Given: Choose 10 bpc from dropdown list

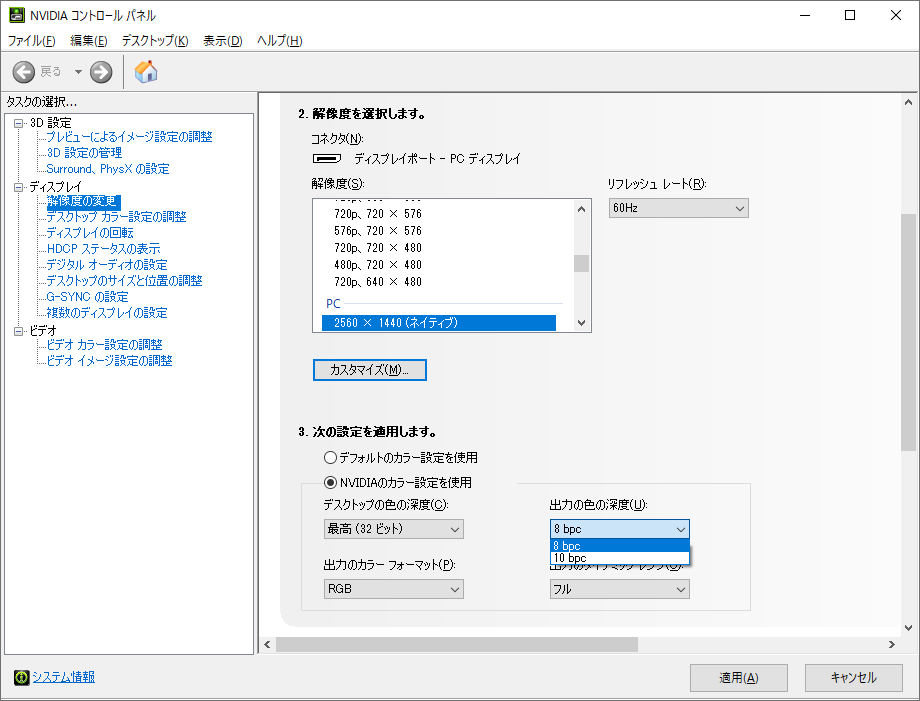Looking at the screenshot, I should point(620,558).
